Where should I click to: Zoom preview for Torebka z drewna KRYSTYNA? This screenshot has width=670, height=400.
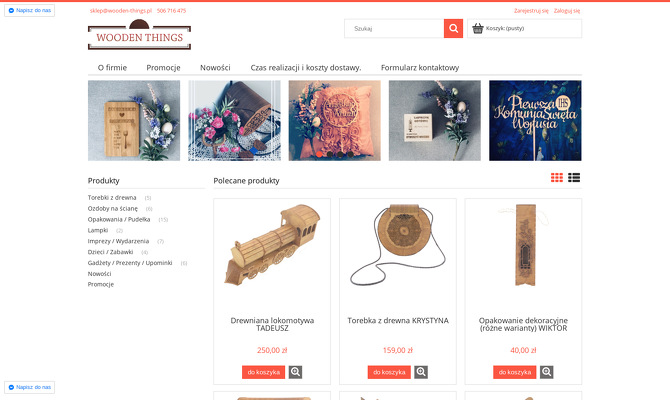[421, 372]
